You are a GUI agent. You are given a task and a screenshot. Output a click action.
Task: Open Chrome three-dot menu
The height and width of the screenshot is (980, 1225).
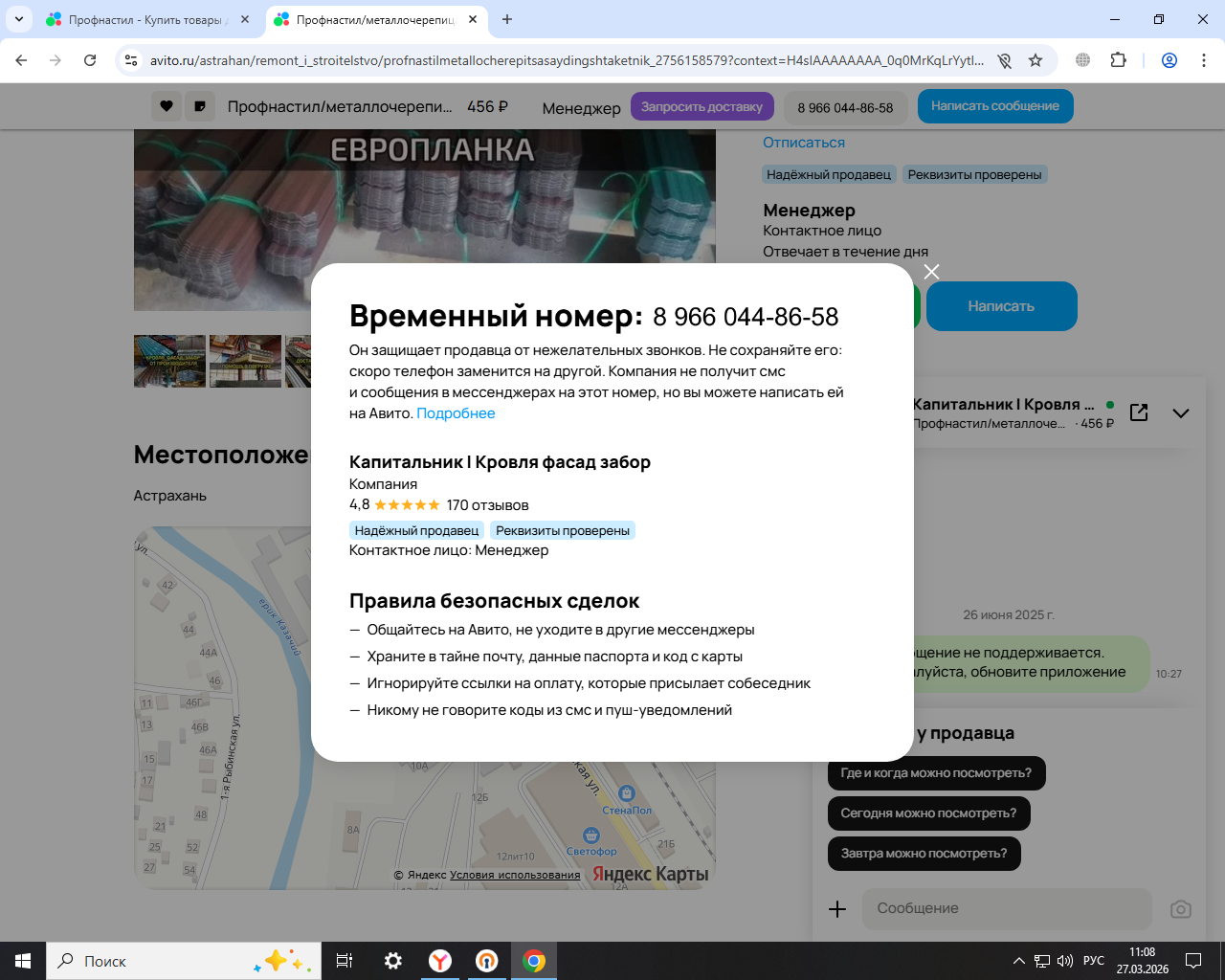pos(1204,60)
